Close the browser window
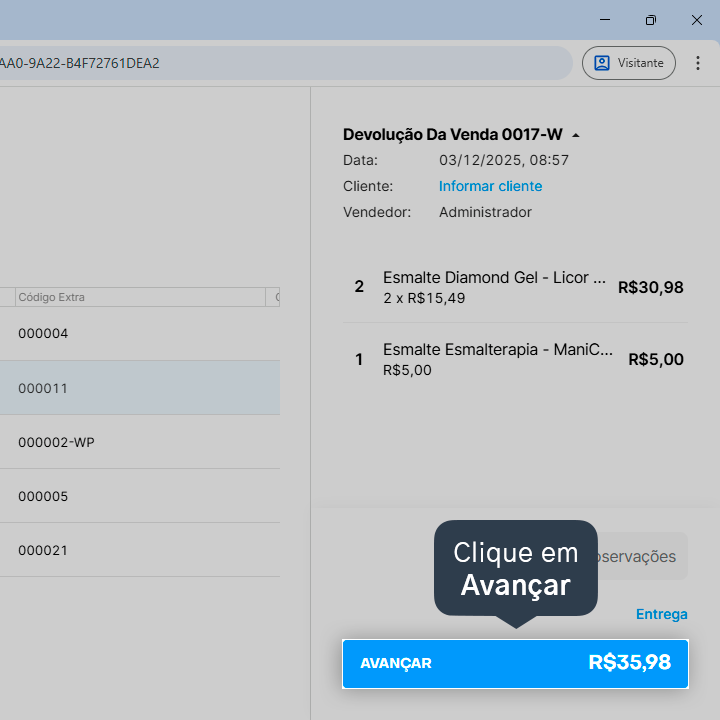The image size is (720, 720). click(697, 20)
